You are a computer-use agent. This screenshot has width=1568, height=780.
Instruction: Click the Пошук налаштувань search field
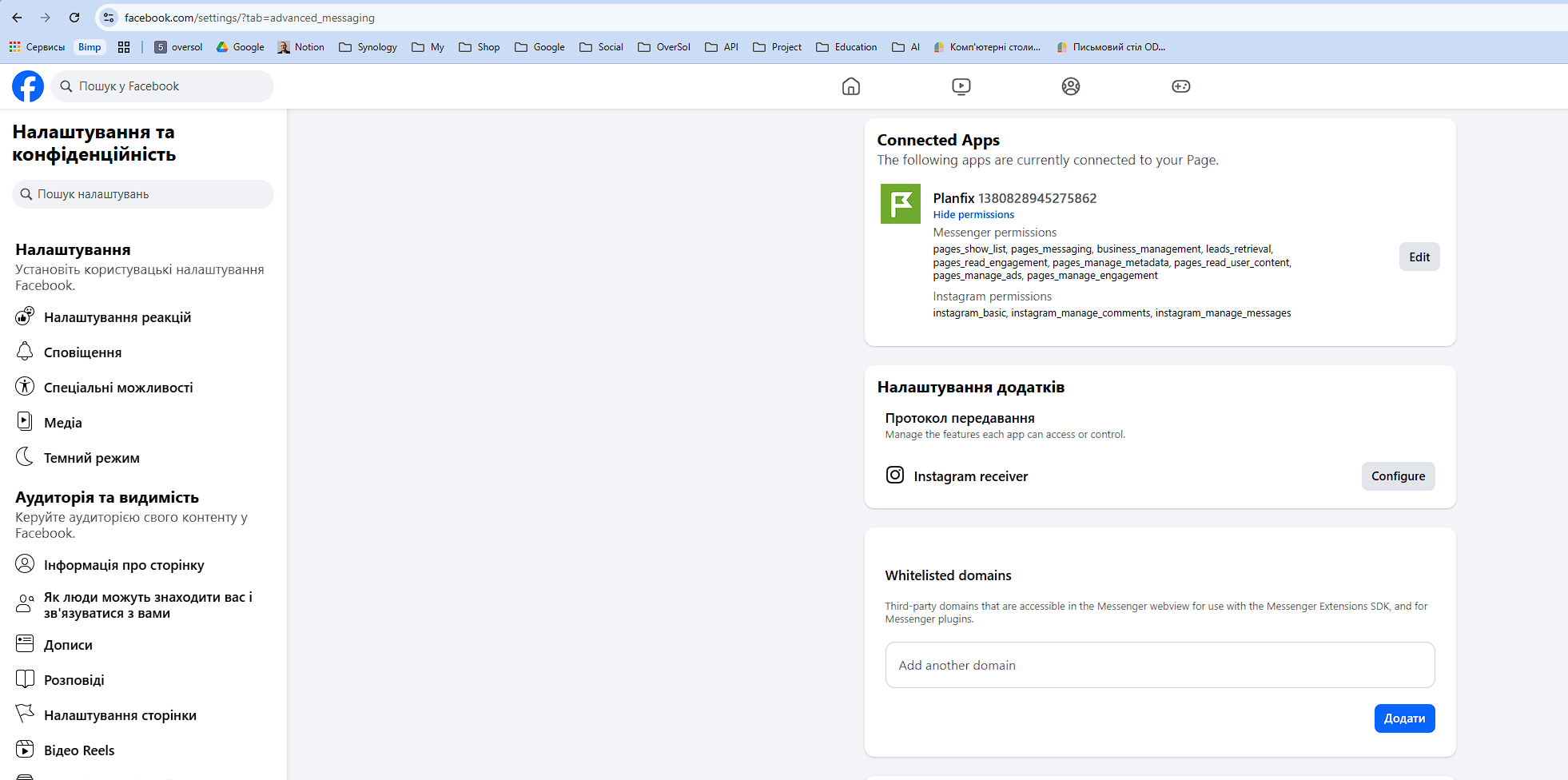pos(143,194)
